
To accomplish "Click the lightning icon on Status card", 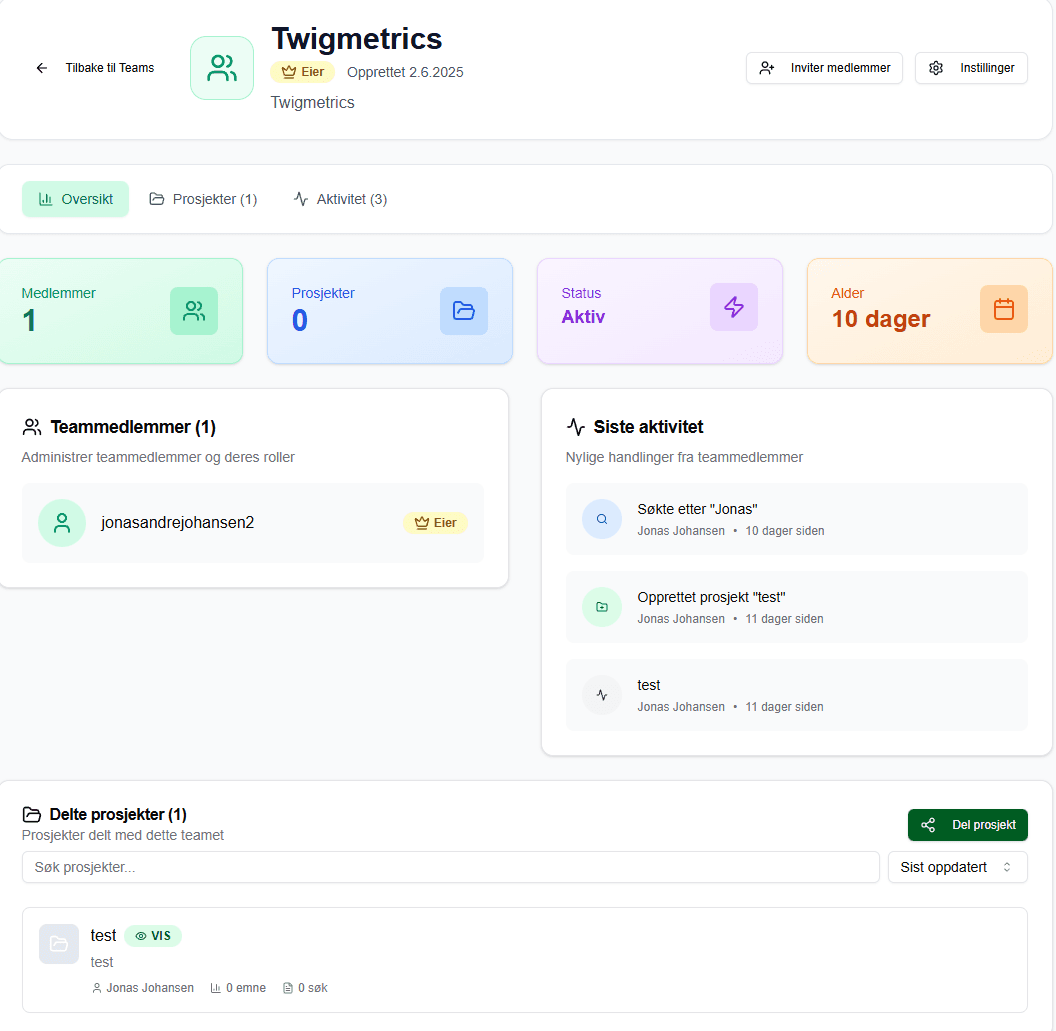I will (x=734, y=307).
